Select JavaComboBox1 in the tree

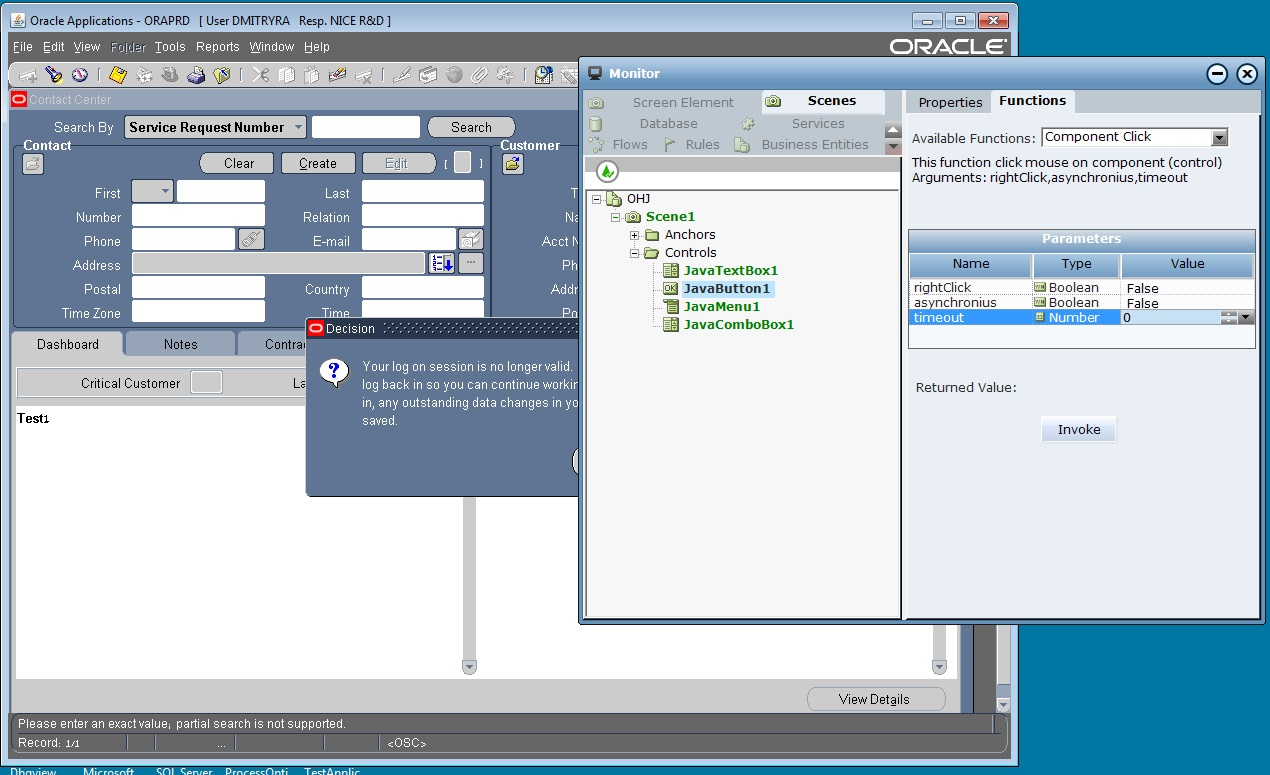coord(738,324)
